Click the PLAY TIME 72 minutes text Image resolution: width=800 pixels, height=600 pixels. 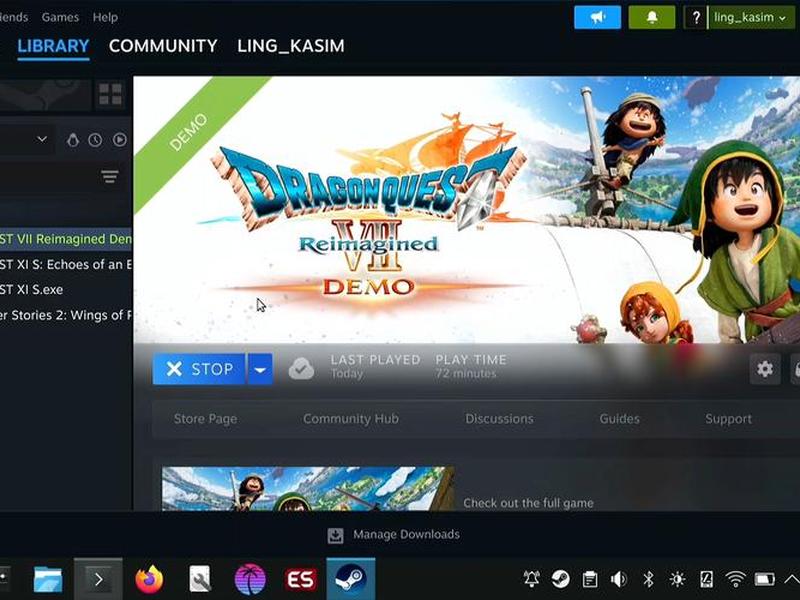pos(471,366)
